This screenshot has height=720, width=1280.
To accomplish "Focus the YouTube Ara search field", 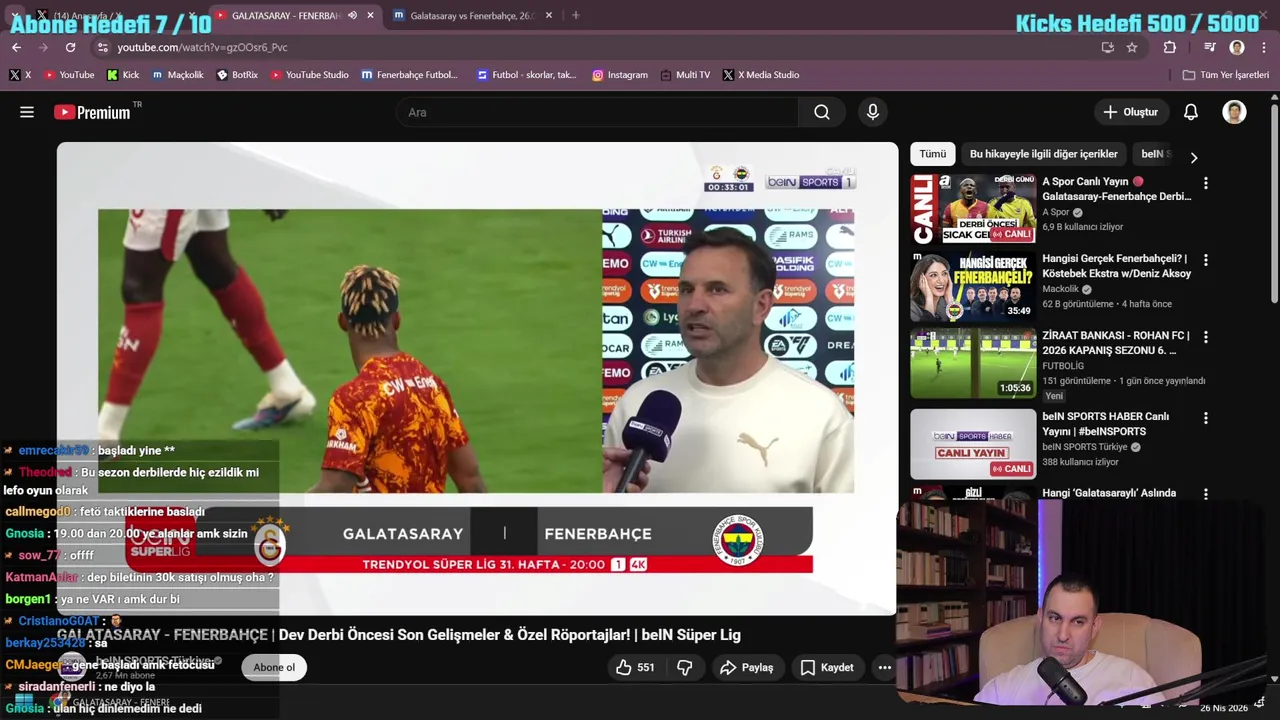I will pyautogui.click(x=597, y=112).
